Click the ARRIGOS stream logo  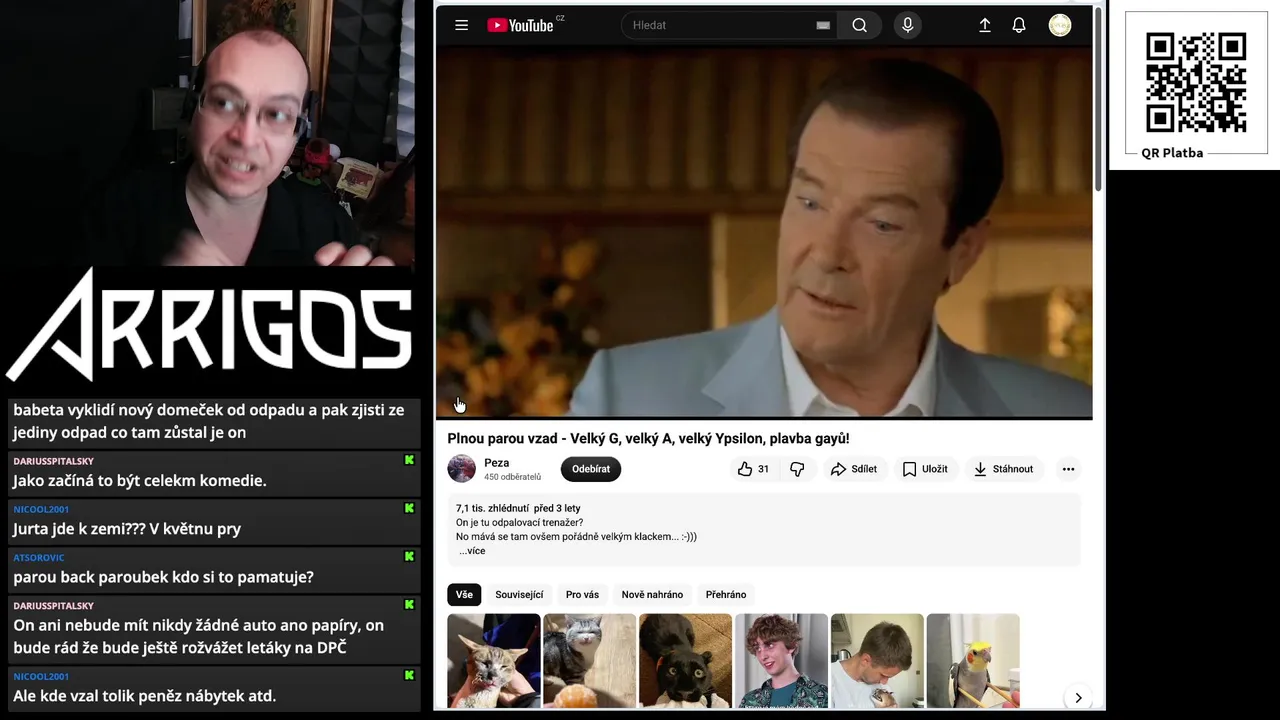(208, 325)
